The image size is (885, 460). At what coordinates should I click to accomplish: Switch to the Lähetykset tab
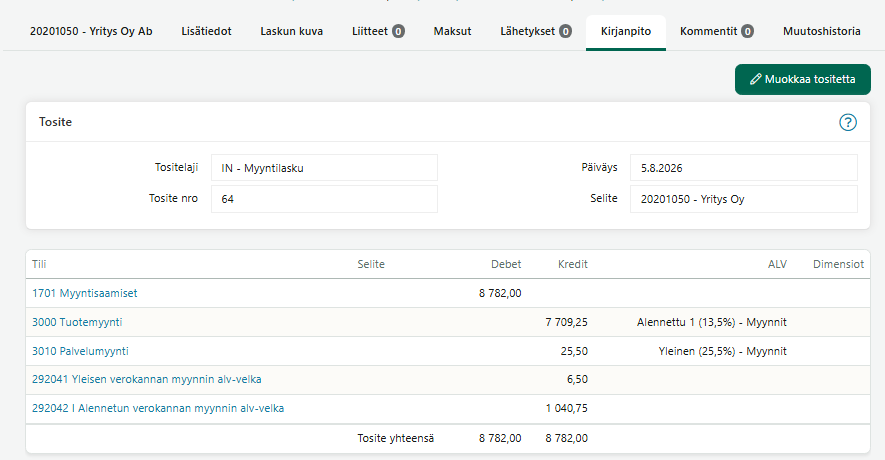pyautogui.click(x=536, y=32)
